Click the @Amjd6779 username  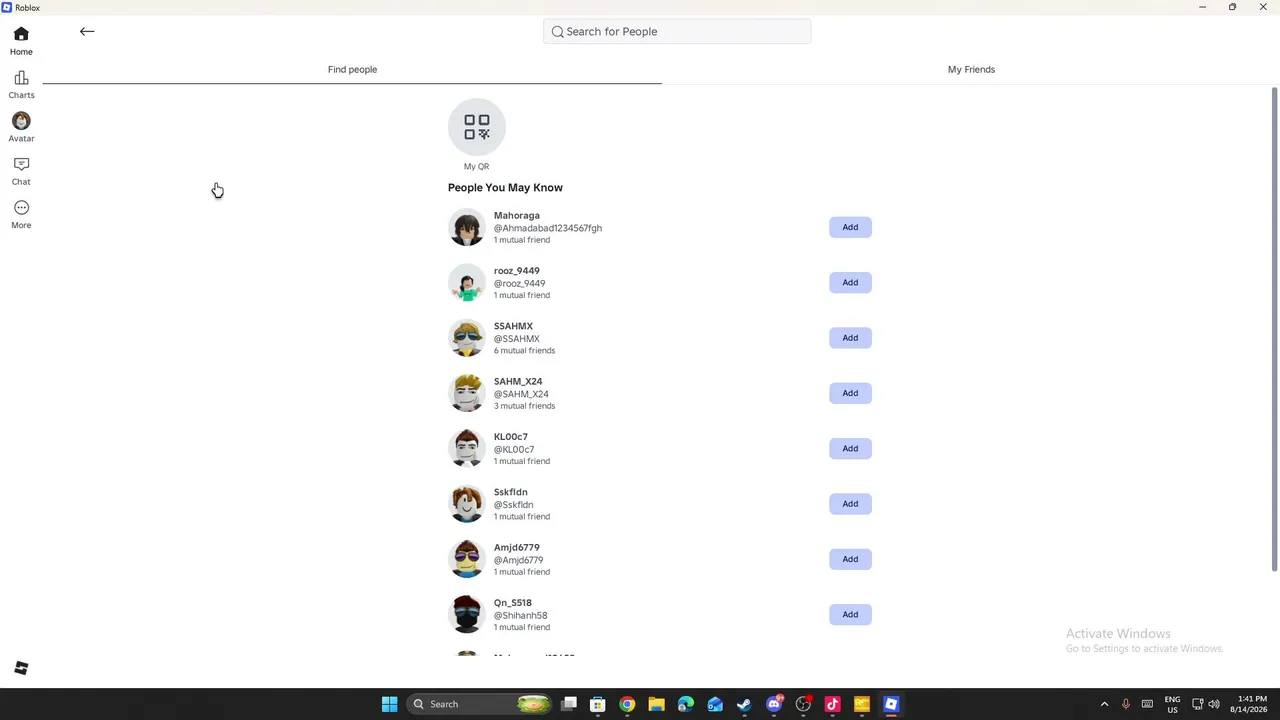[518, 560]
